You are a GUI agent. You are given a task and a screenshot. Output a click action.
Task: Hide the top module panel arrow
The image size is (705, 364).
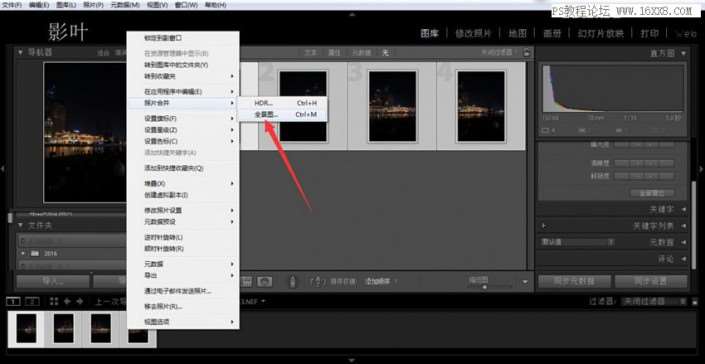[352, 15]
